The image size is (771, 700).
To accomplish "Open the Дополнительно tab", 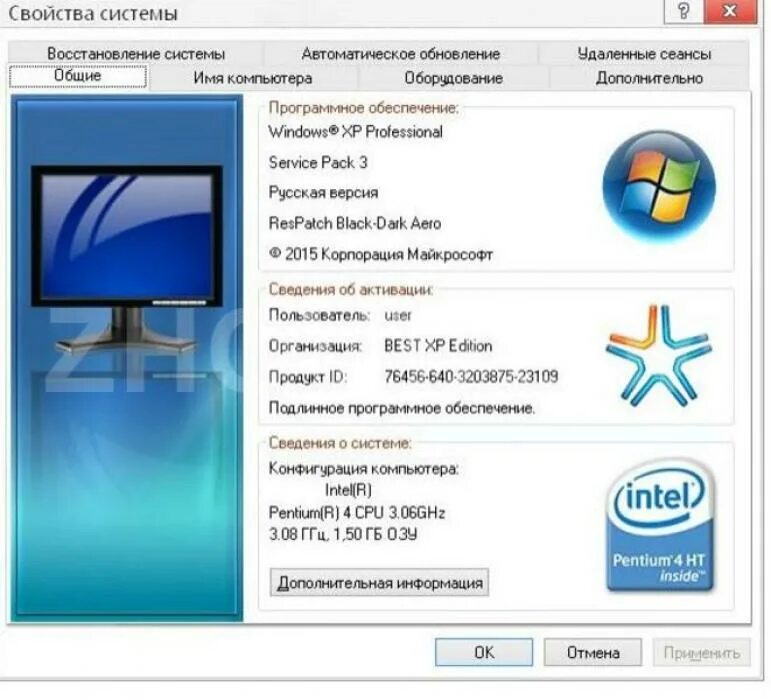I will tap(649, 78).
